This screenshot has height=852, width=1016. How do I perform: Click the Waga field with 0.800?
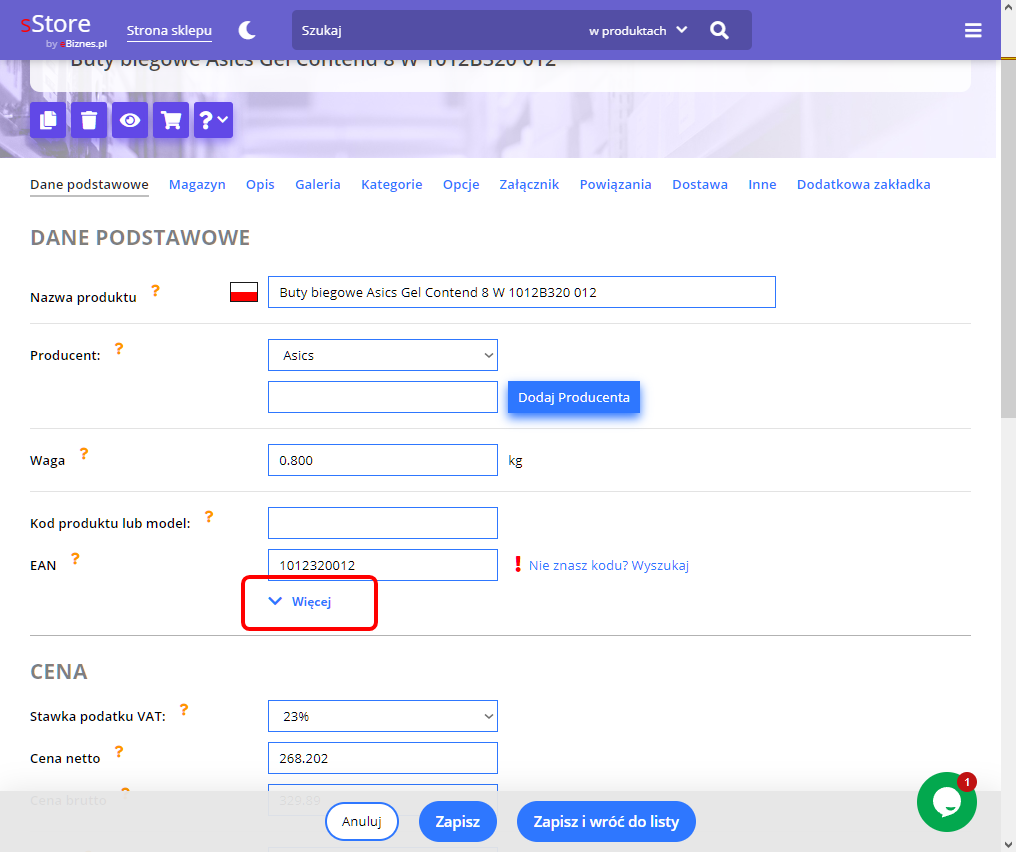(383, 460)
